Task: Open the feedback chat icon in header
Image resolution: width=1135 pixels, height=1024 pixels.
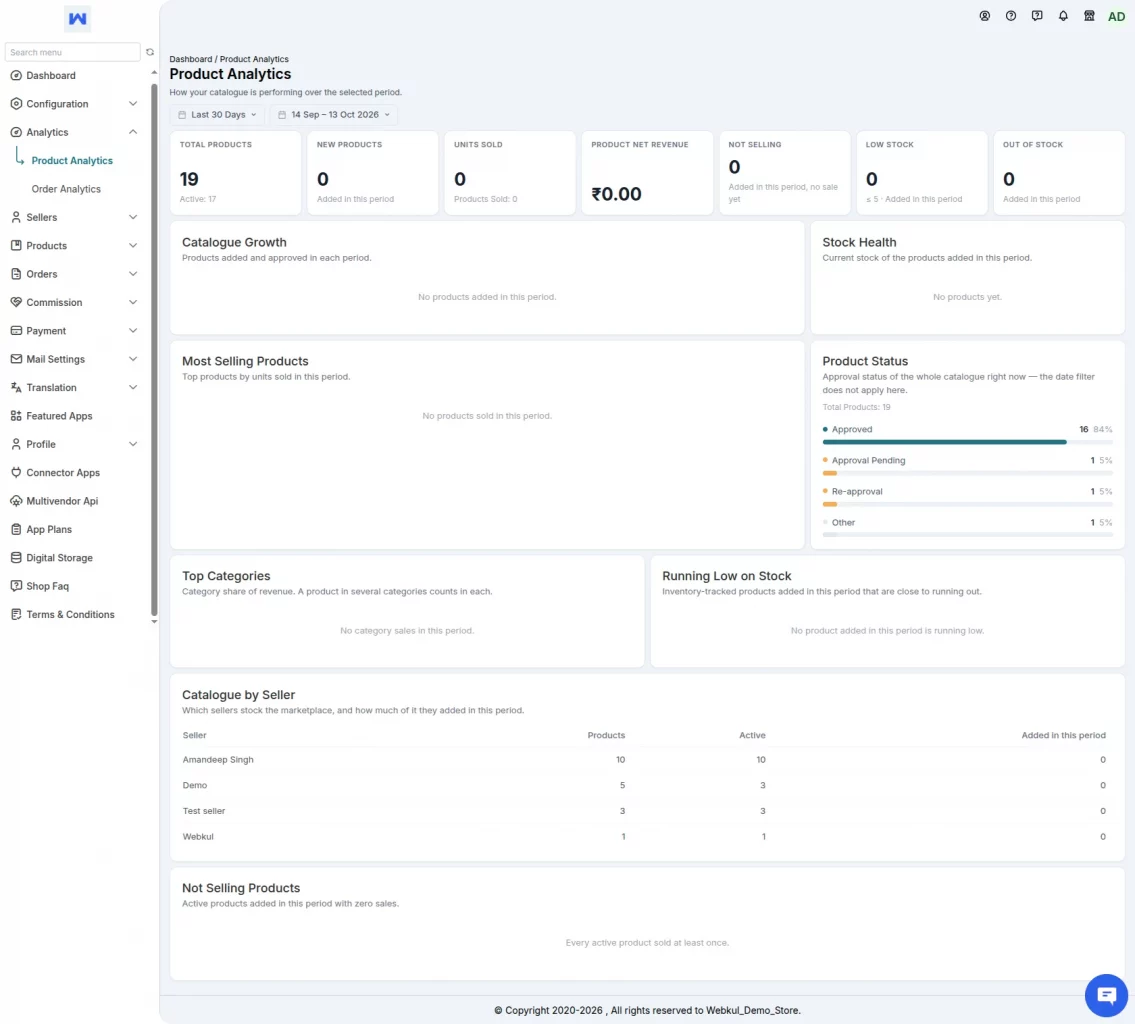Action: [1037, 16]
